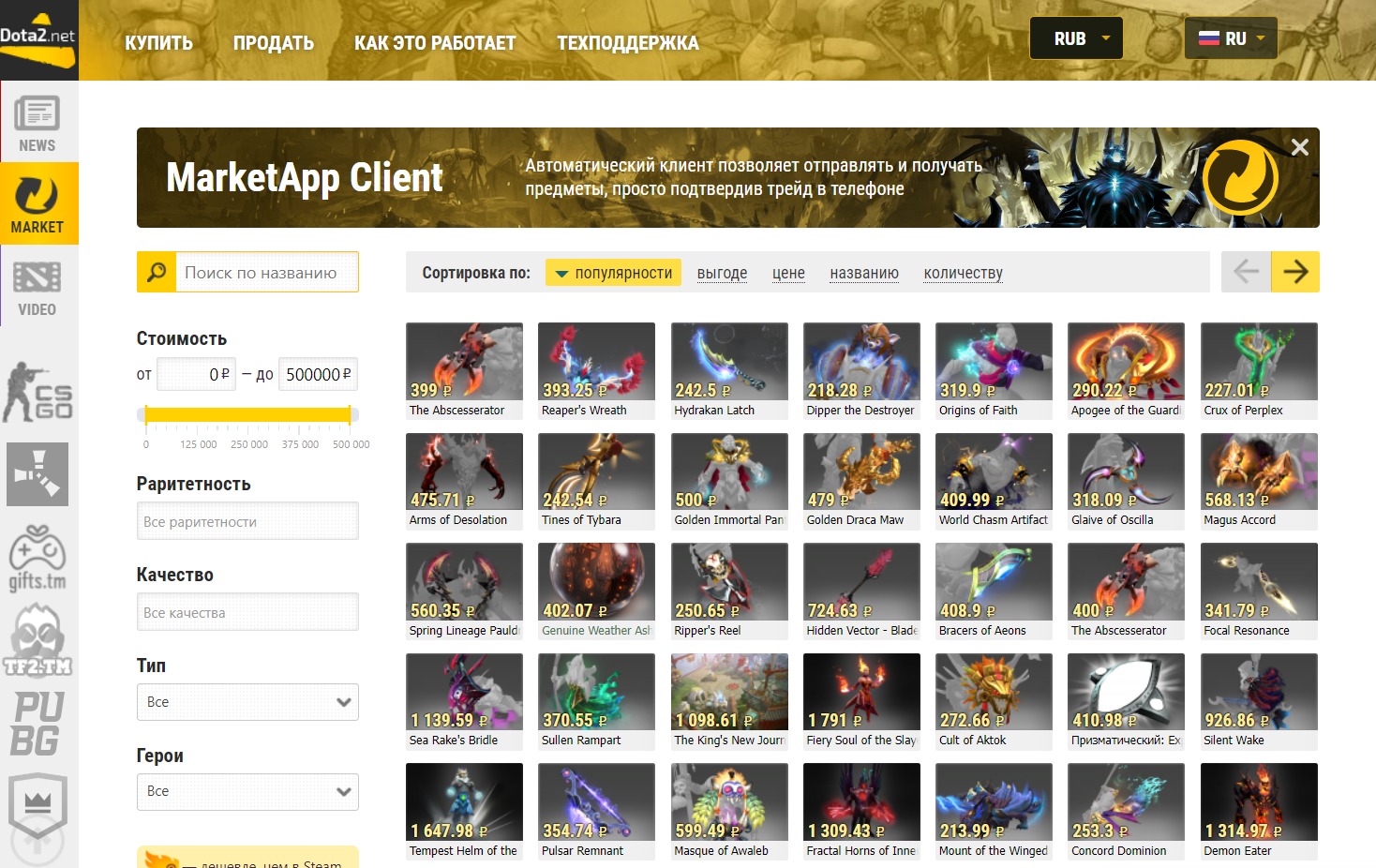The height and width of the screenshot is (868, 1376).
Task: Sort items by цене
Action: (x=788, y=273)
